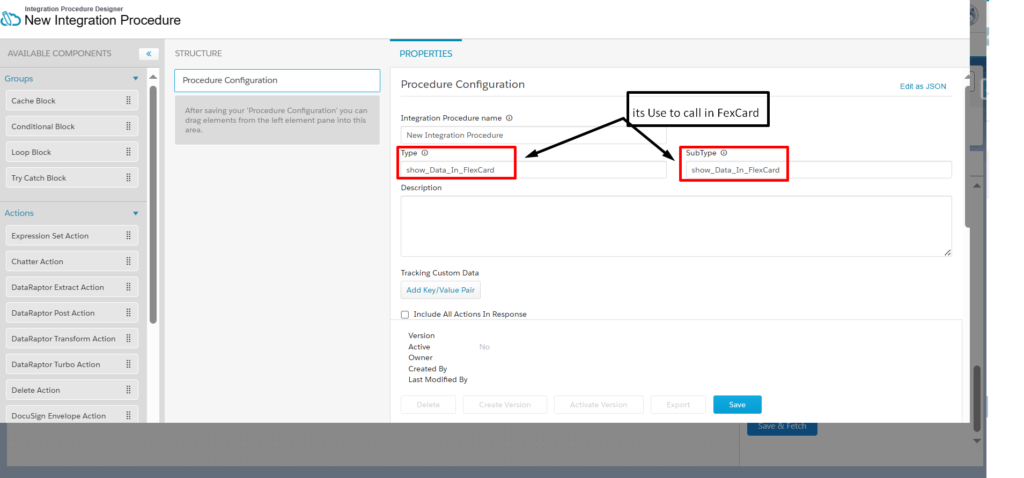Click drag handle icon of Delete Action
Image resolution: width=1024 pixels, height=478 pixels.
pos(128,390)
